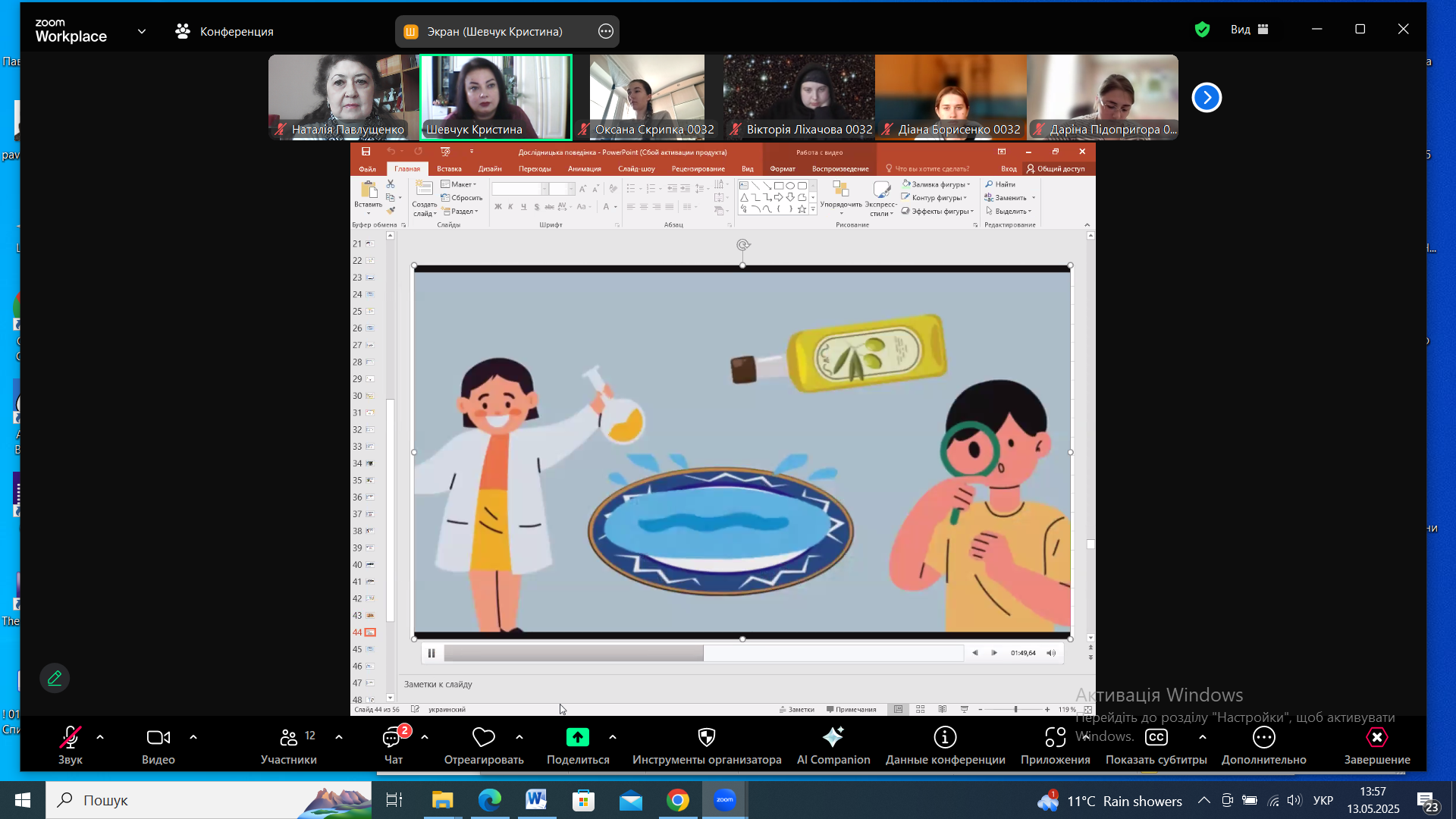Click Примечания comments button in status bar

(851, 710)
